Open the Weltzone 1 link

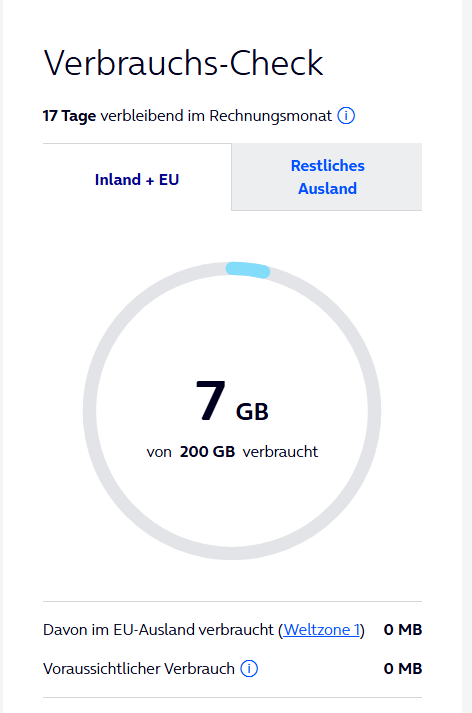pos(321,629)
